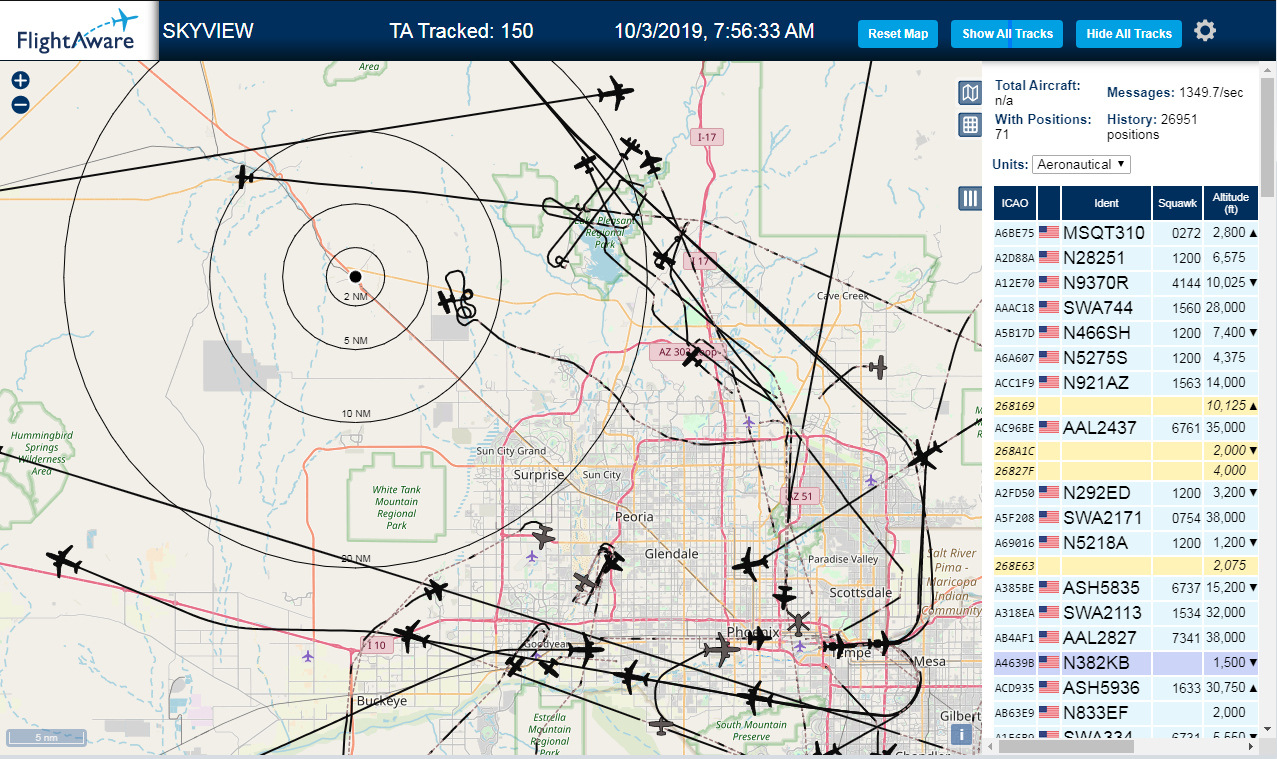The image size is (1277, 759).
Task: Select the N5218A ident cell
Action: (x=1106, y=542)
